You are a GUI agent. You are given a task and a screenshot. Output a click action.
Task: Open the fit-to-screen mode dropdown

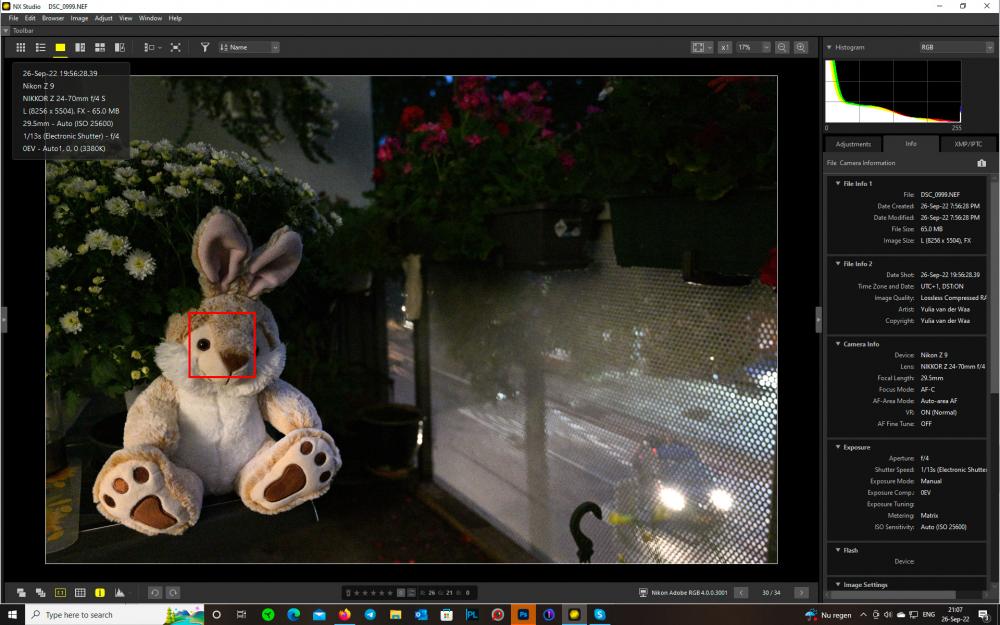[x=702, y=47]
